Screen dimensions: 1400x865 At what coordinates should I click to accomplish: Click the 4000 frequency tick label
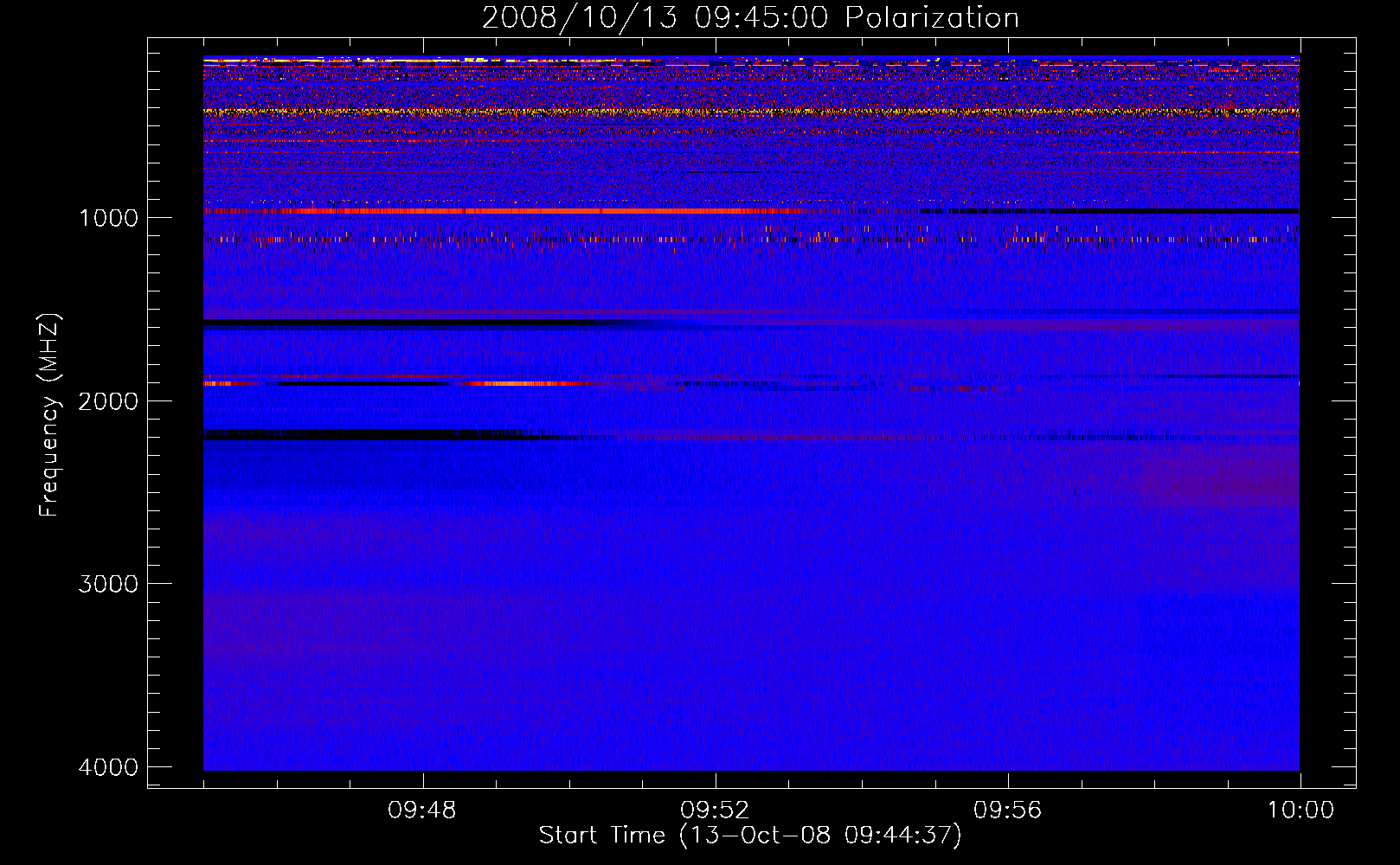tap(108, 767)
